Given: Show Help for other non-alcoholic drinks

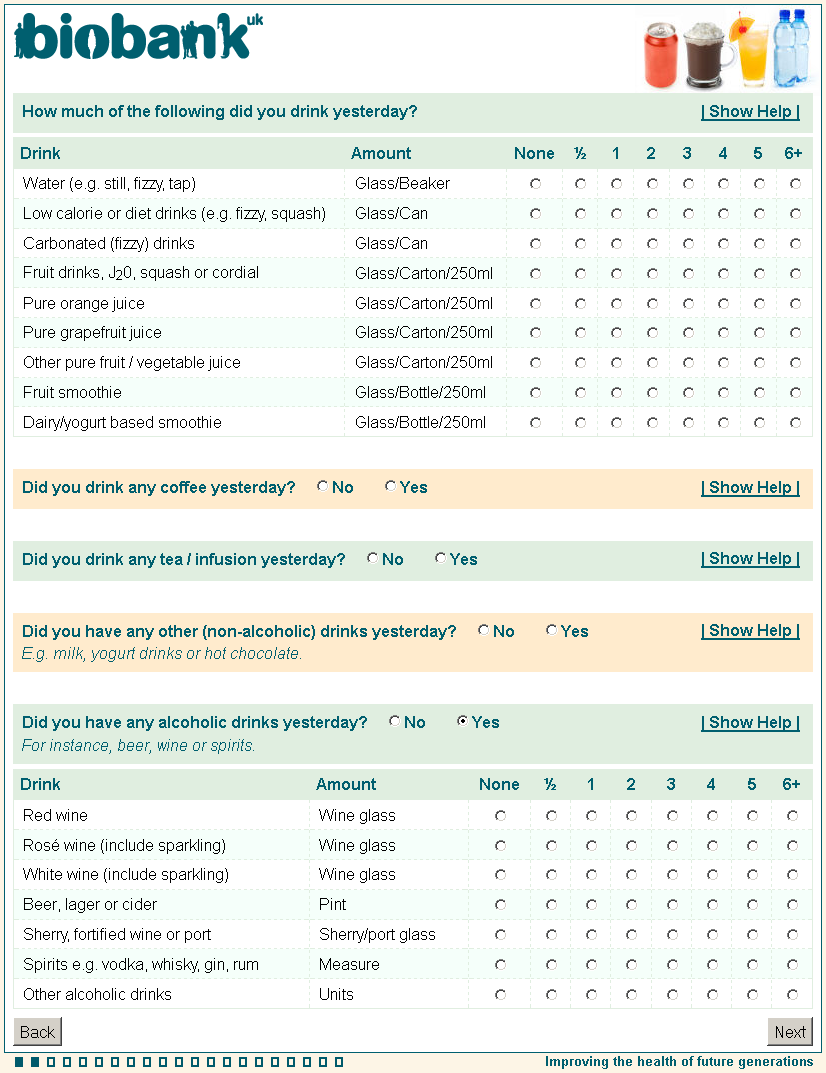Looking at the screenshot, I should click(x=750, y=631).
